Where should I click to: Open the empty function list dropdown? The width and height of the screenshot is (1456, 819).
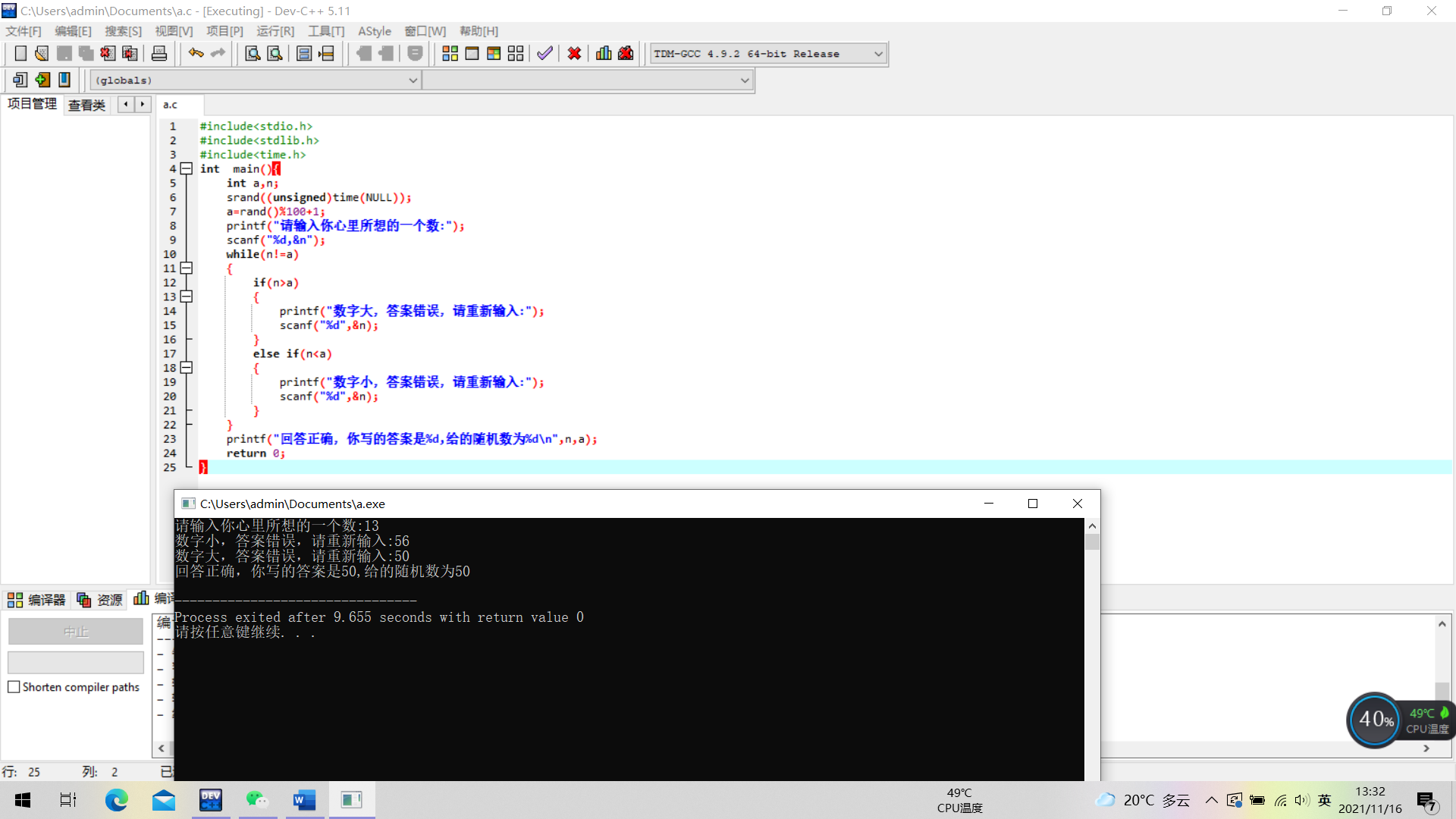pos(744,80)
